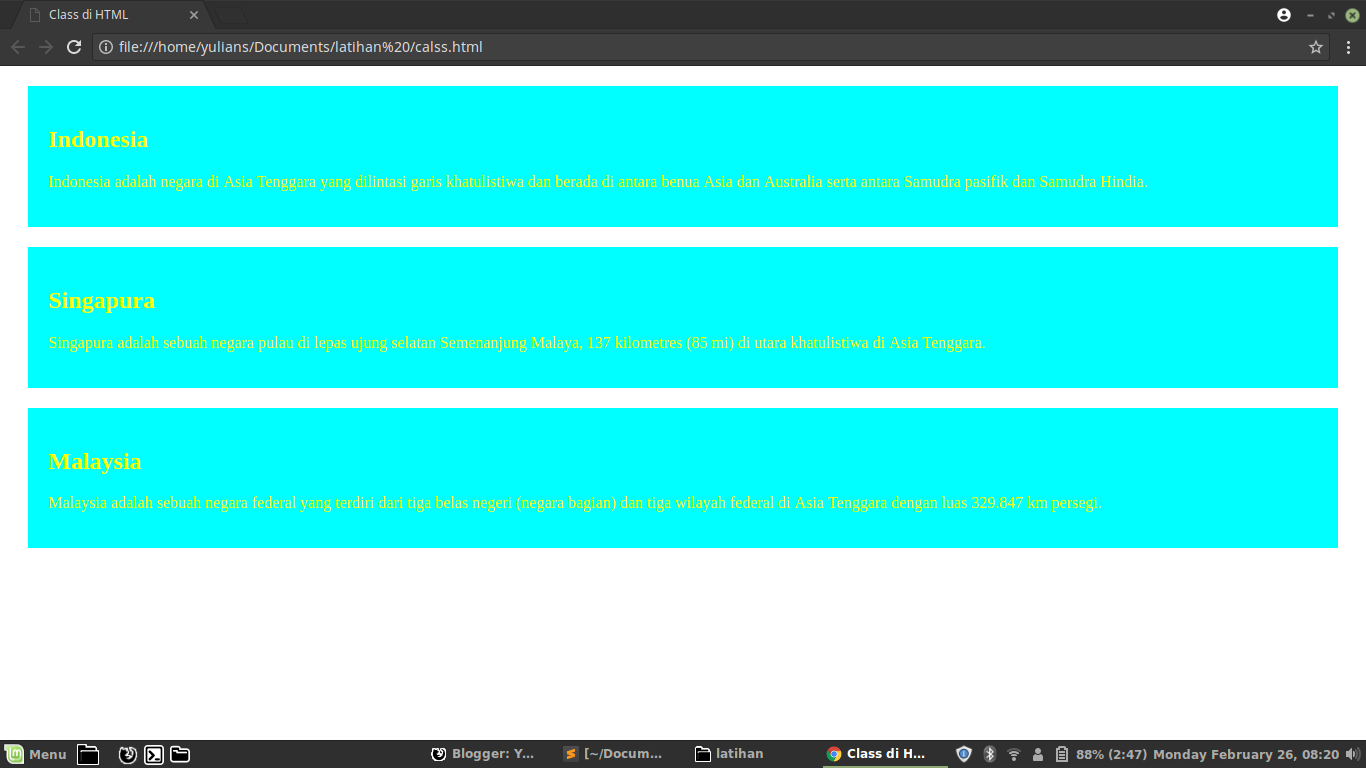The height and width of the screenshot is (768, 1366).
Task: Switch to the Blogger Firefox window in taskbar
Action: coord(483,754)
